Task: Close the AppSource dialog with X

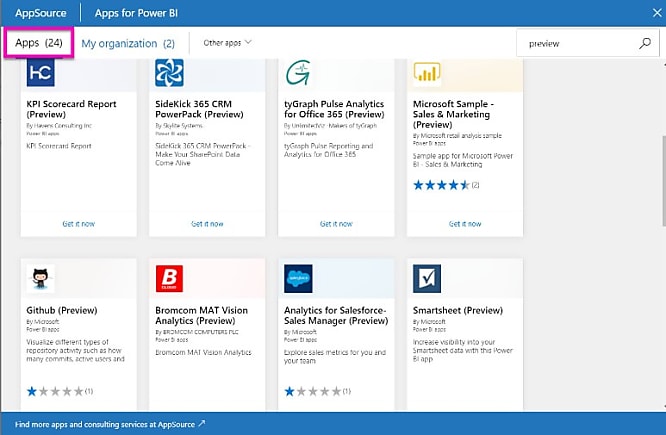Action: coord(657,13)
